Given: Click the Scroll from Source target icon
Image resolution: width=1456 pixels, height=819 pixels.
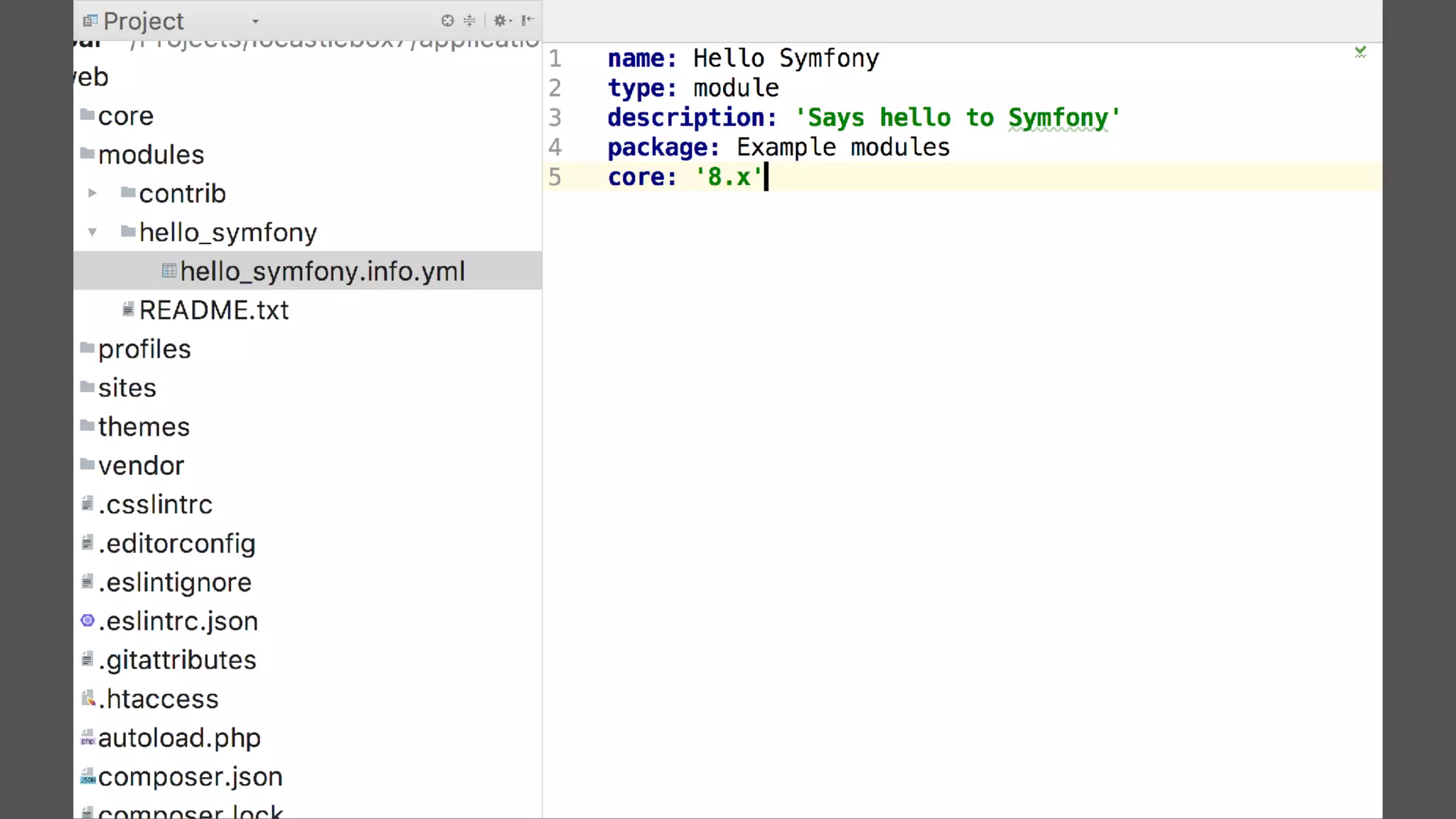Looking at the screenshot, I should (447, 21).
